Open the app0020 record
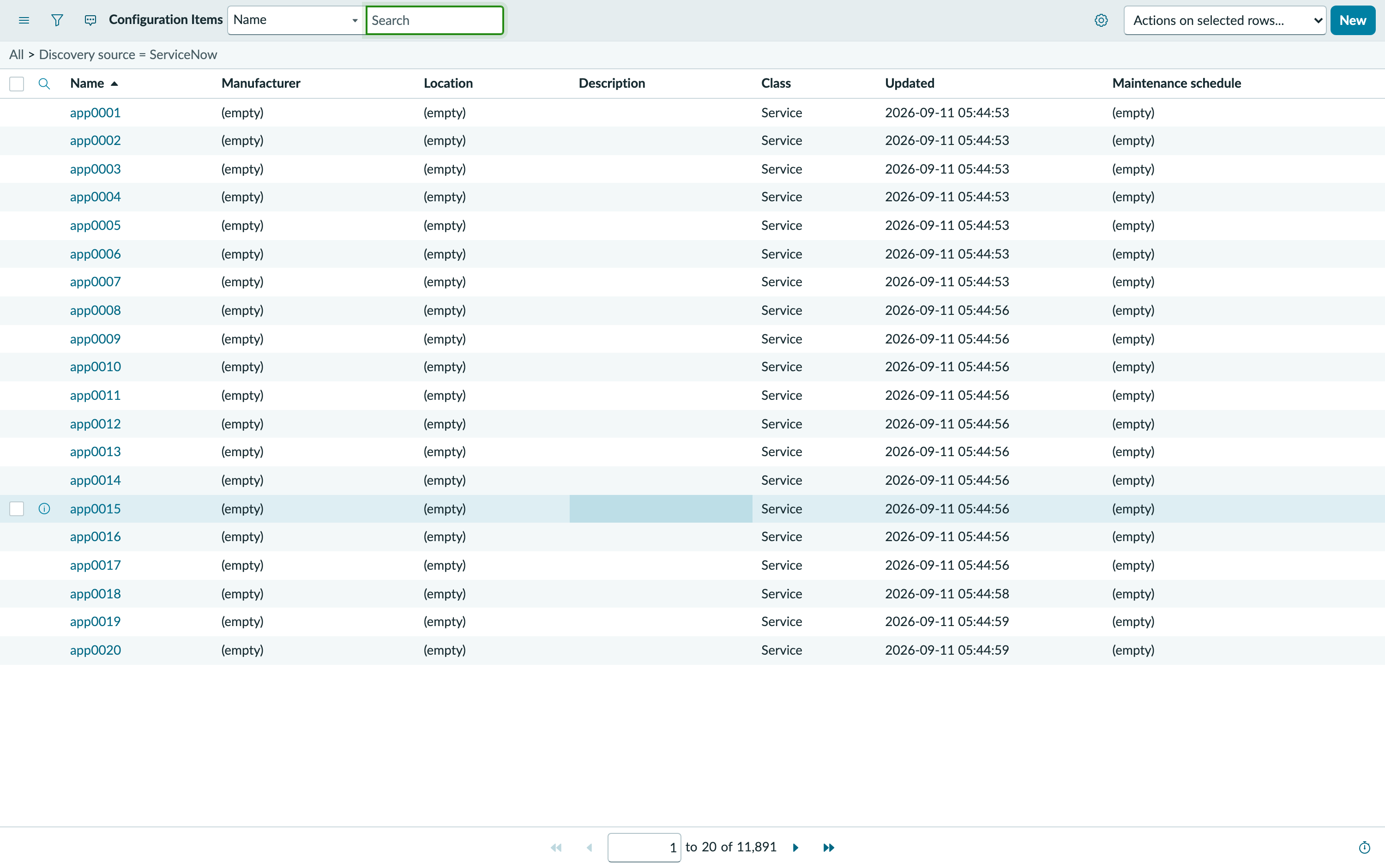 pos(95,650)
